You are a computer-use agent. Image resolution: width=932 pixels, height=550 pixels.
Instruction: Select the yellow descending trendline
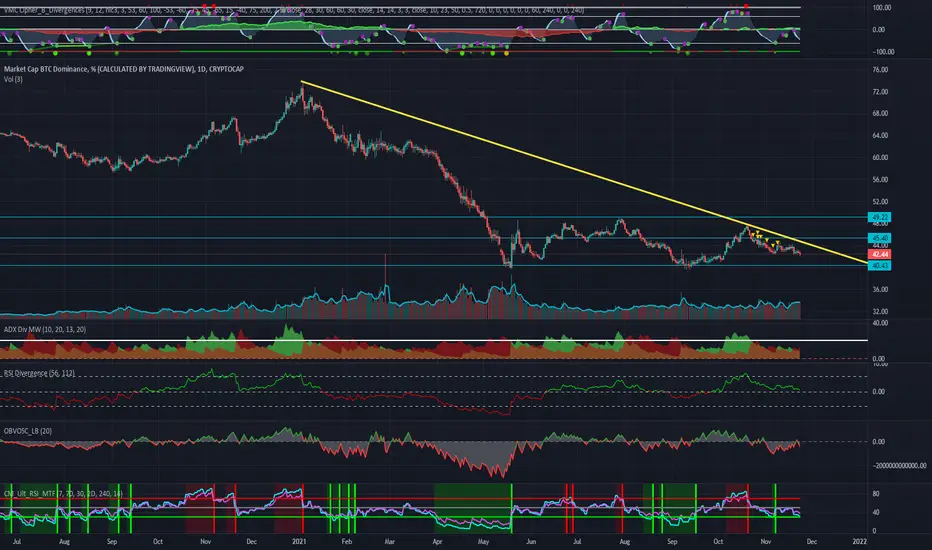pos(584,172)
